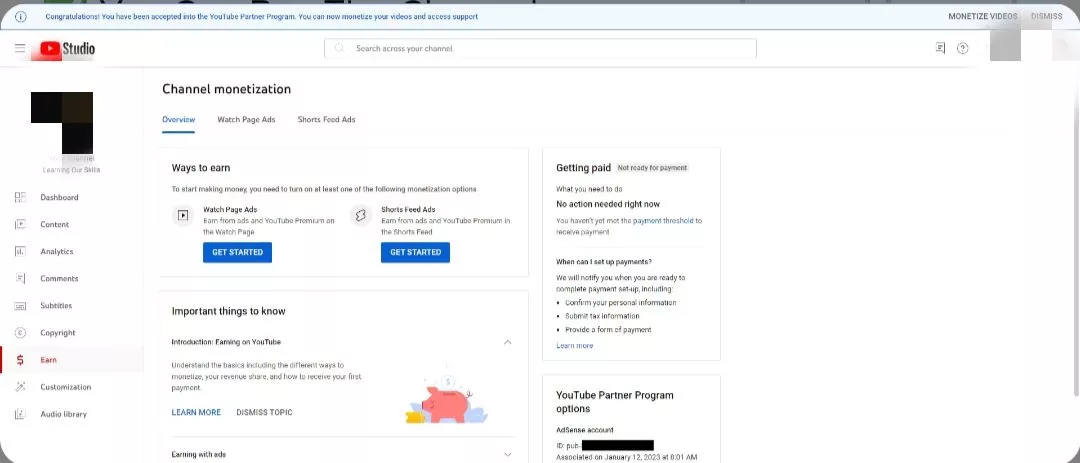Click the 'Important things to know' heading
Image resolution: width=1080 pixels, height=463 pixels.
[229, 311]
